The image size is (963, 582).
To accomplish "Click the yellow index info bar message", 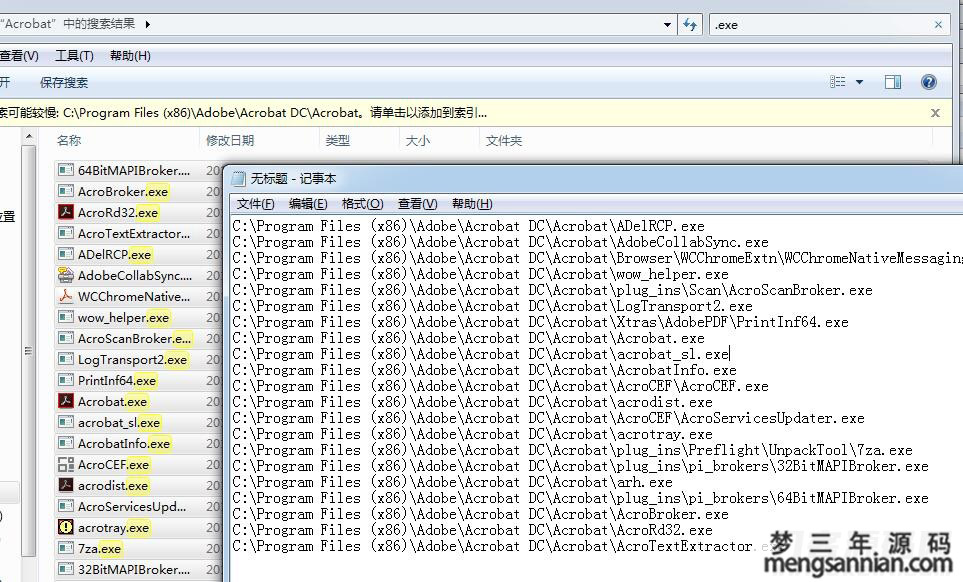I will [x=244, y=113].
